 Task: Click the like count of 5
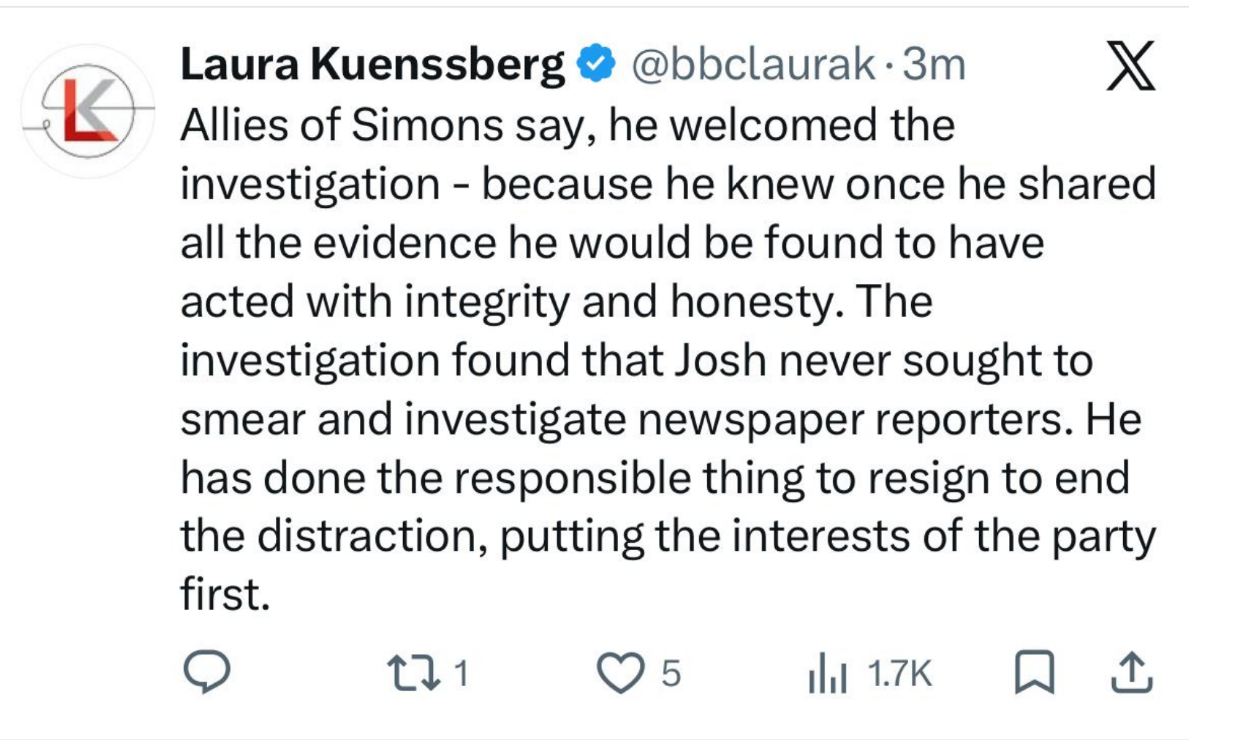[671, 675]
